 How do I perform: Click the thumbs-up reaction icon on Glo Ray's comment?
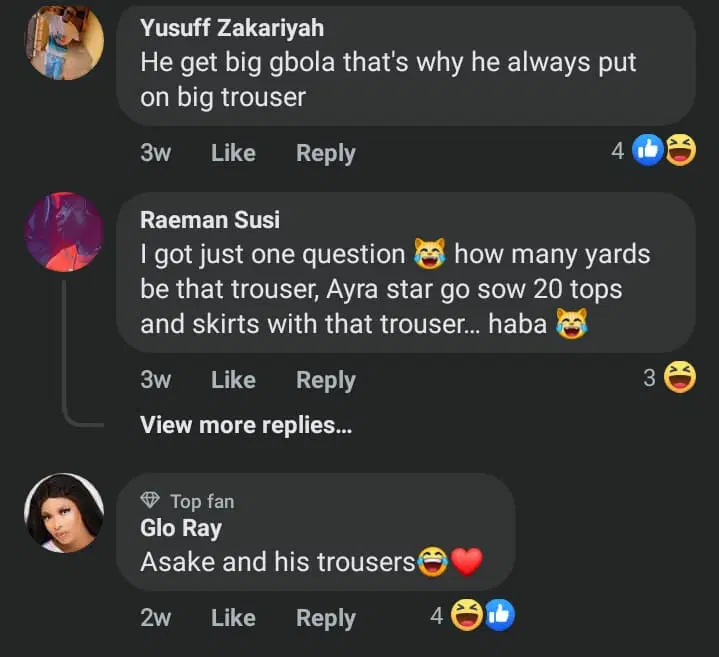point(498,616)
